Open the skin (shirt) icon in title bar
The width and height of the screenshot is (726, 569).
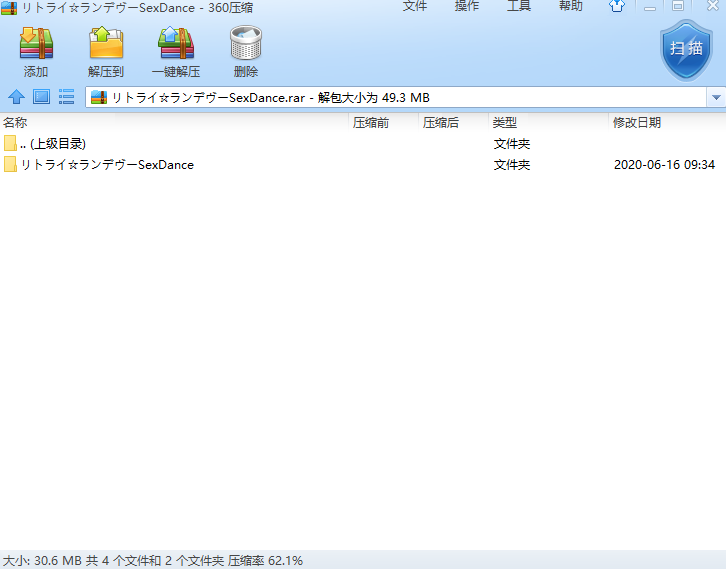618,7
